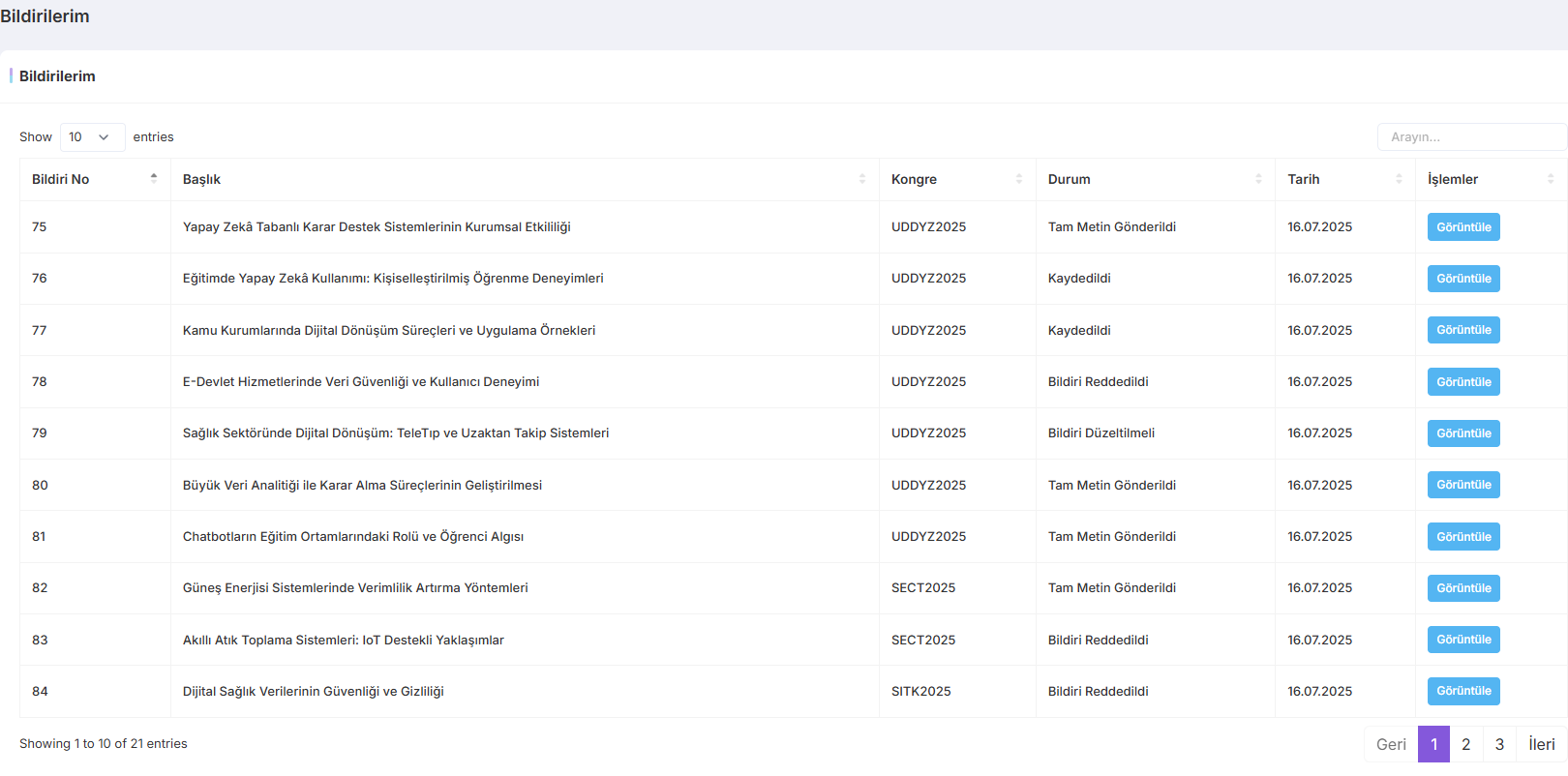Sort by Kongre column arrows
The height and width of the screenshot is (776, 1568).
pos(1018,179)
